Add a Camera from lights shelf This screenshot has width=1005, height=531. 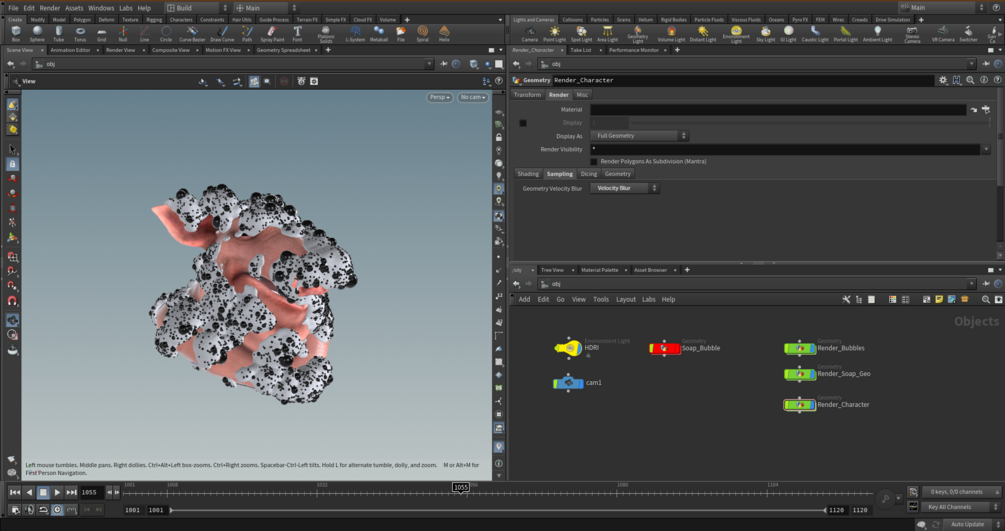(529, 33)
